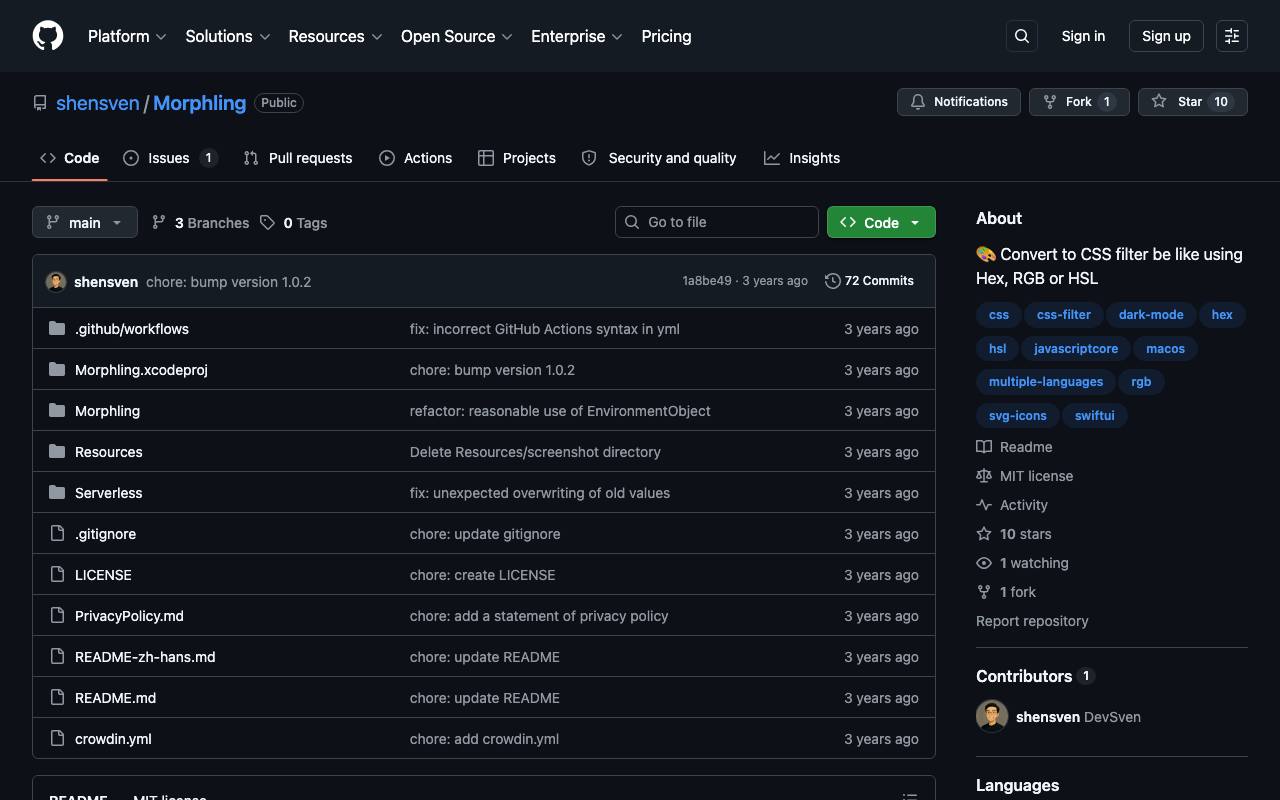
Task: Click the Morphling repository name link
Action: pyautogui.click(x=199, y=103)
